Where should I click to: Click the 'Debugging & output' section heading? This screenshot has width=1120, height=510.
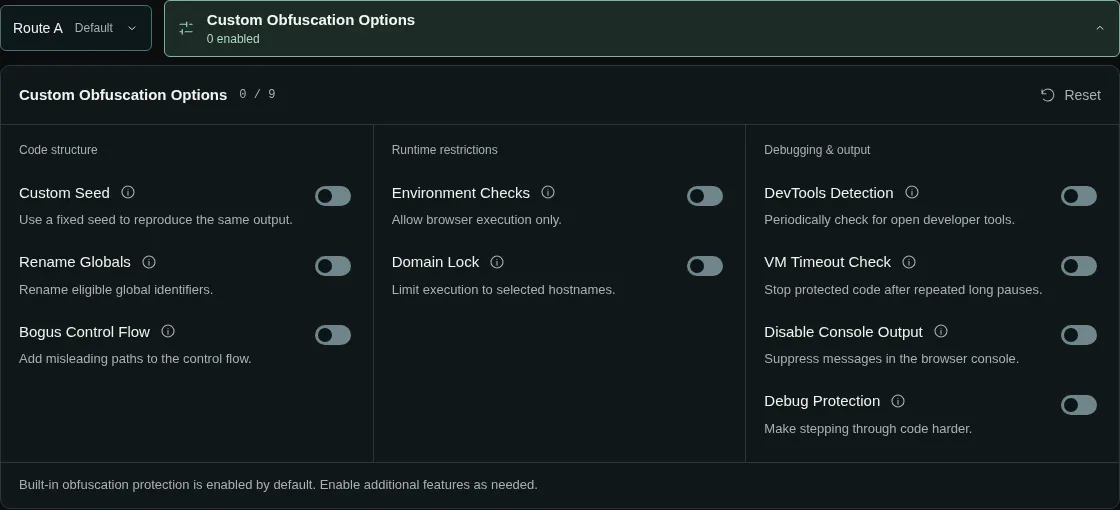817,150
